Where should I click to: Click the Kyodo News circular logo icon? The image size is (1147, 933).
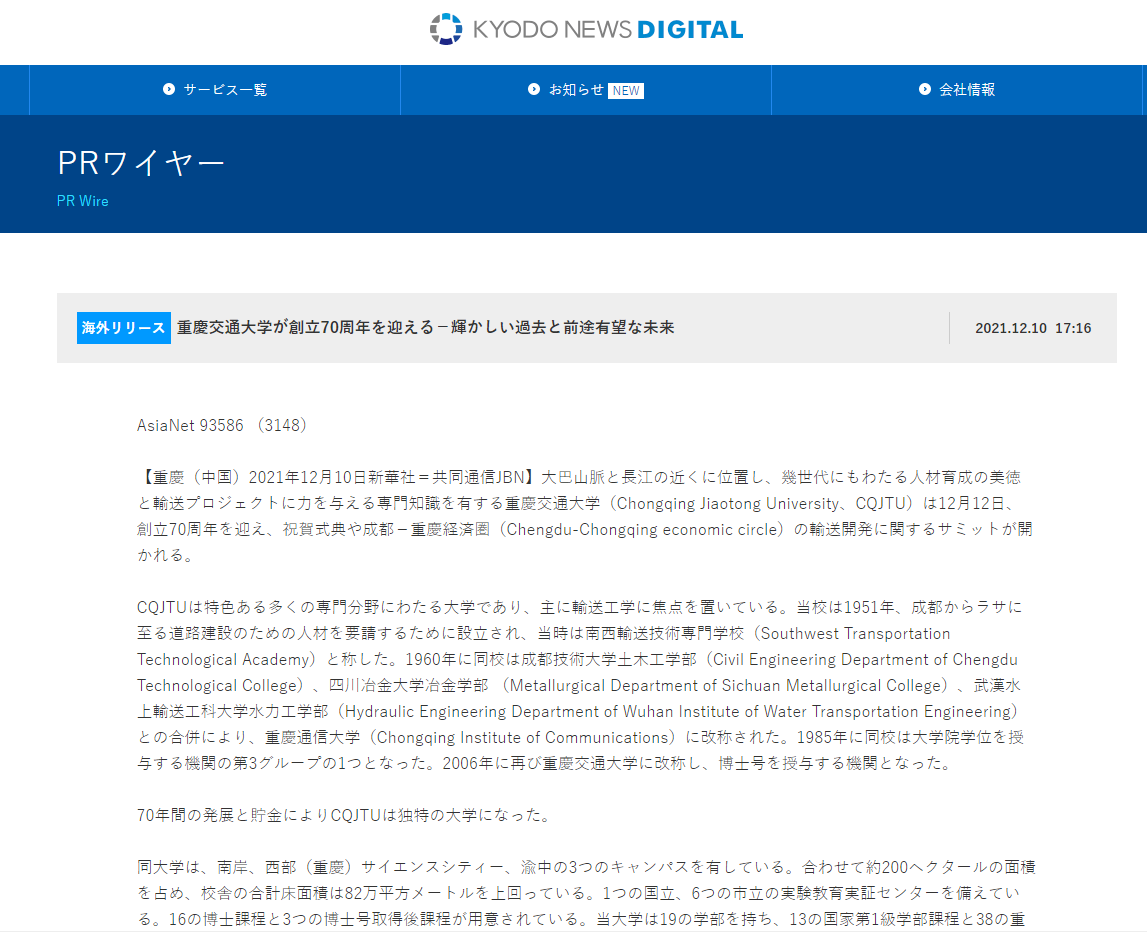pos(446,29)
